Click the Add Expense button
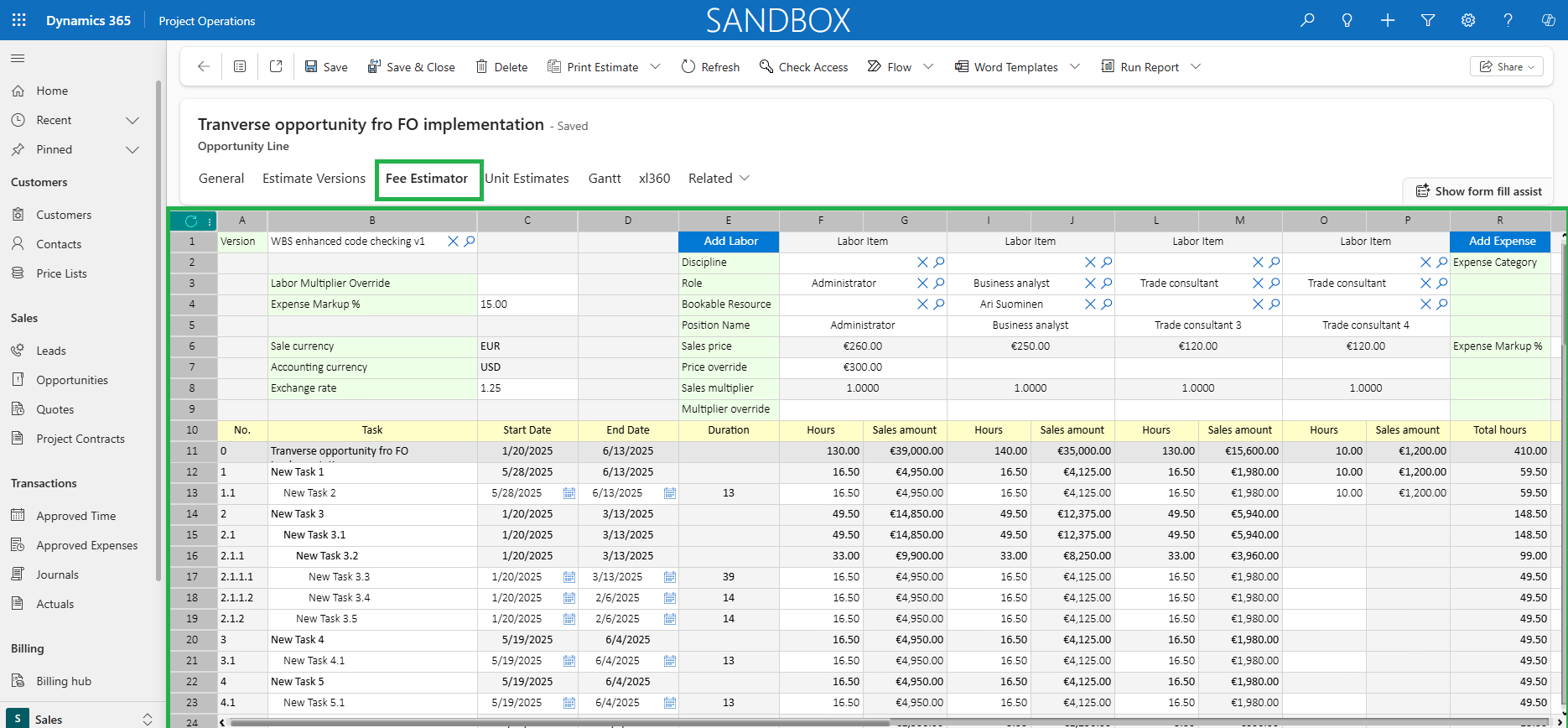 click(x=1501, y=241)
